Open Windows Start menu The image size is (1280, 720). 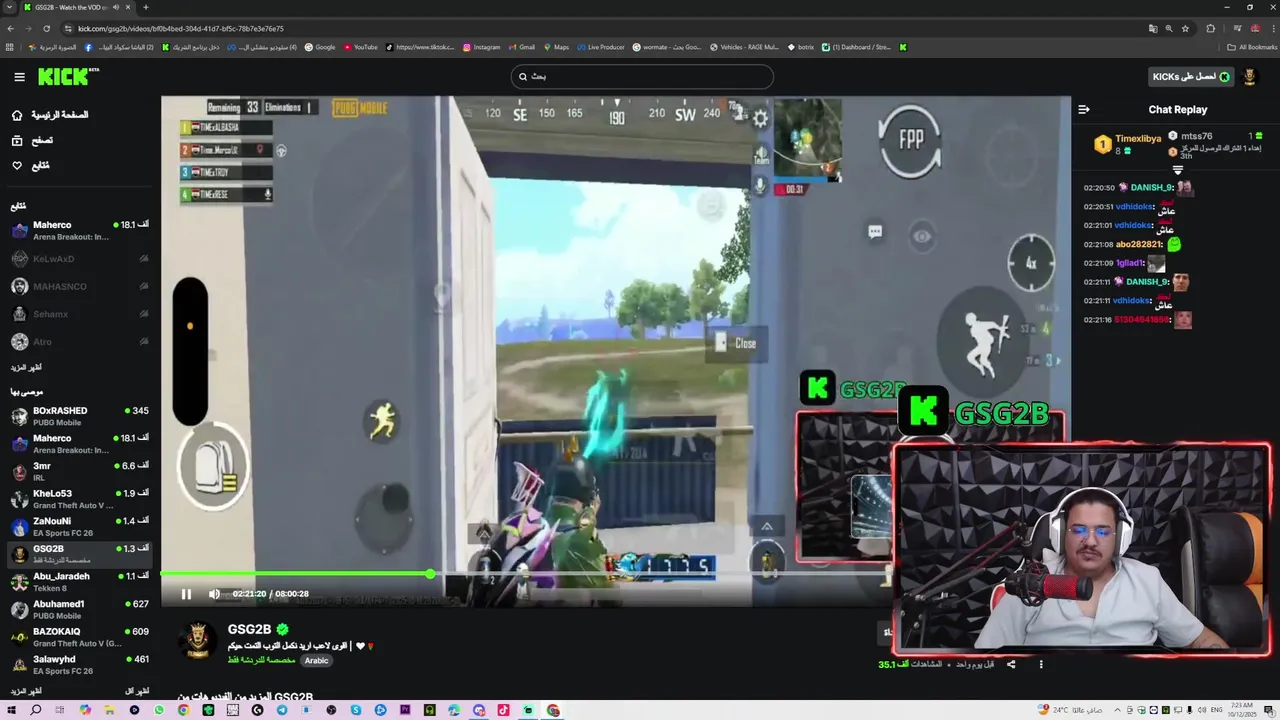(x=11, y=710)
